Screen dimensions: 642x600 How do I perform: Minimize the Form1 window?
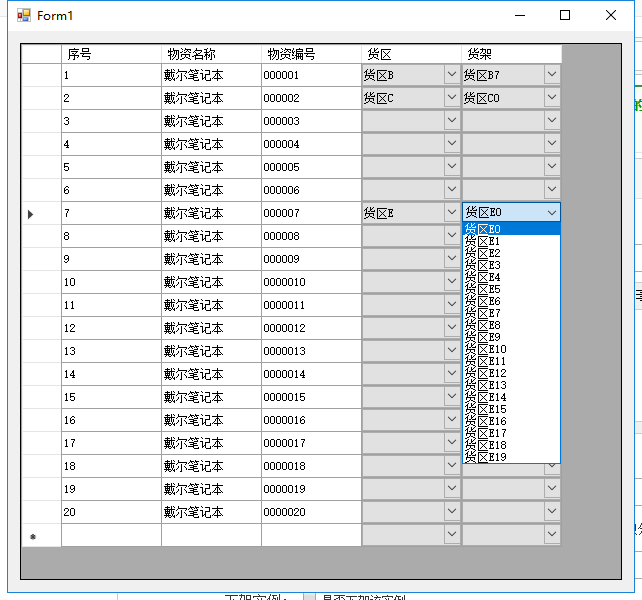pos(520,16)
